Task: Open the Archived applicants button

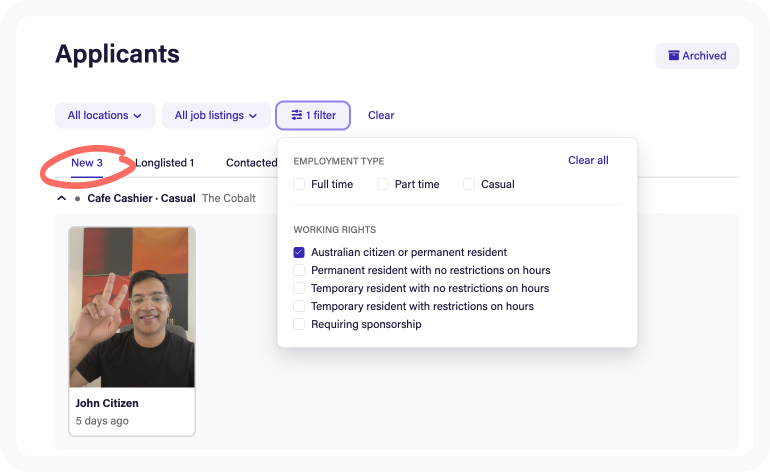Action: pos(697,56)
